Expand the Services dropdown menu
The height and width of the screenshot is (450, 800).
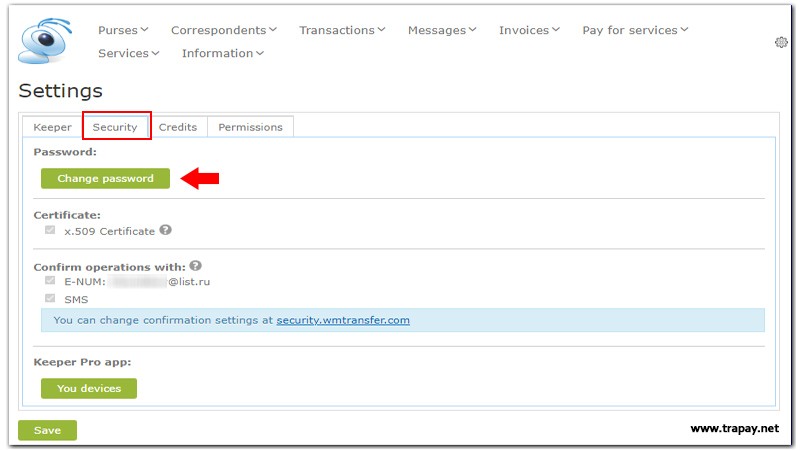(128, 53)
